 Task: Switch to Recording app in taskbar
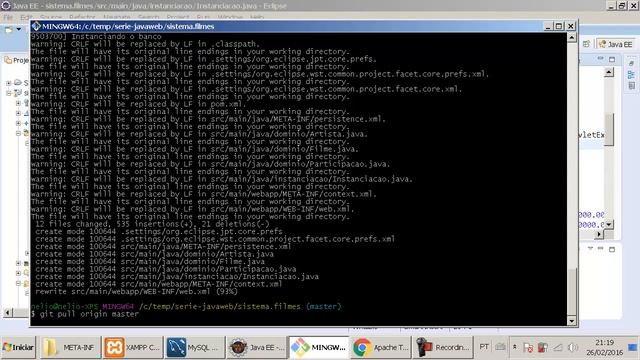(x=443, y=347)
